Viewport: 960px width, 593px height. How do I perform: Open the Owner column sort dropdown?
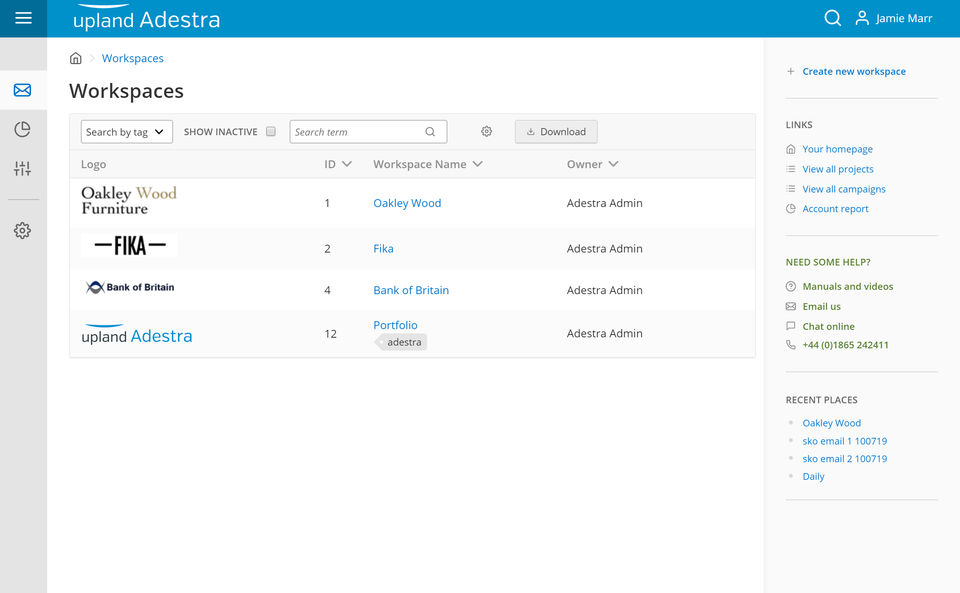613,164
